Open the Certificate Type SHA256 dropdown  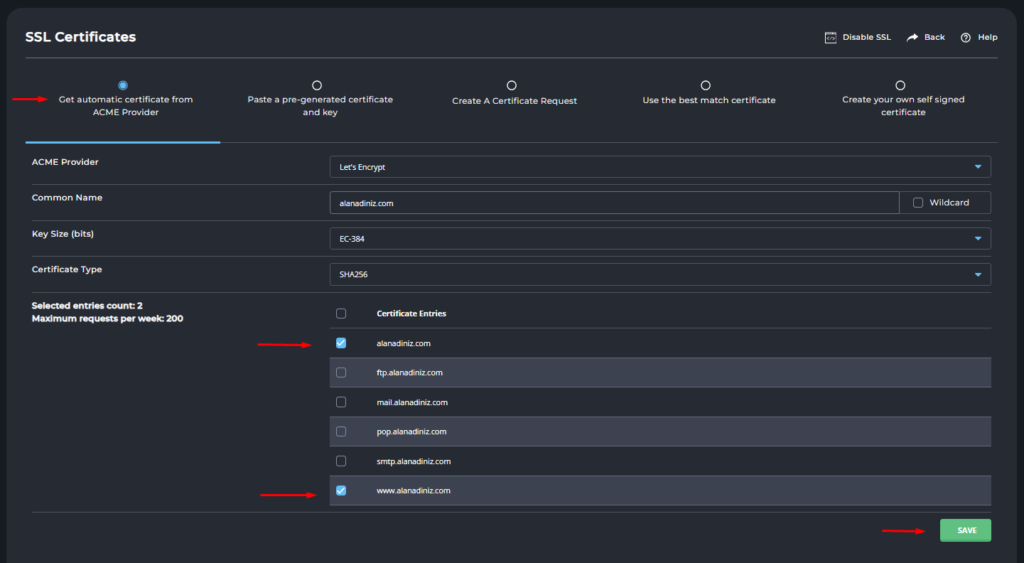point(660,274)
